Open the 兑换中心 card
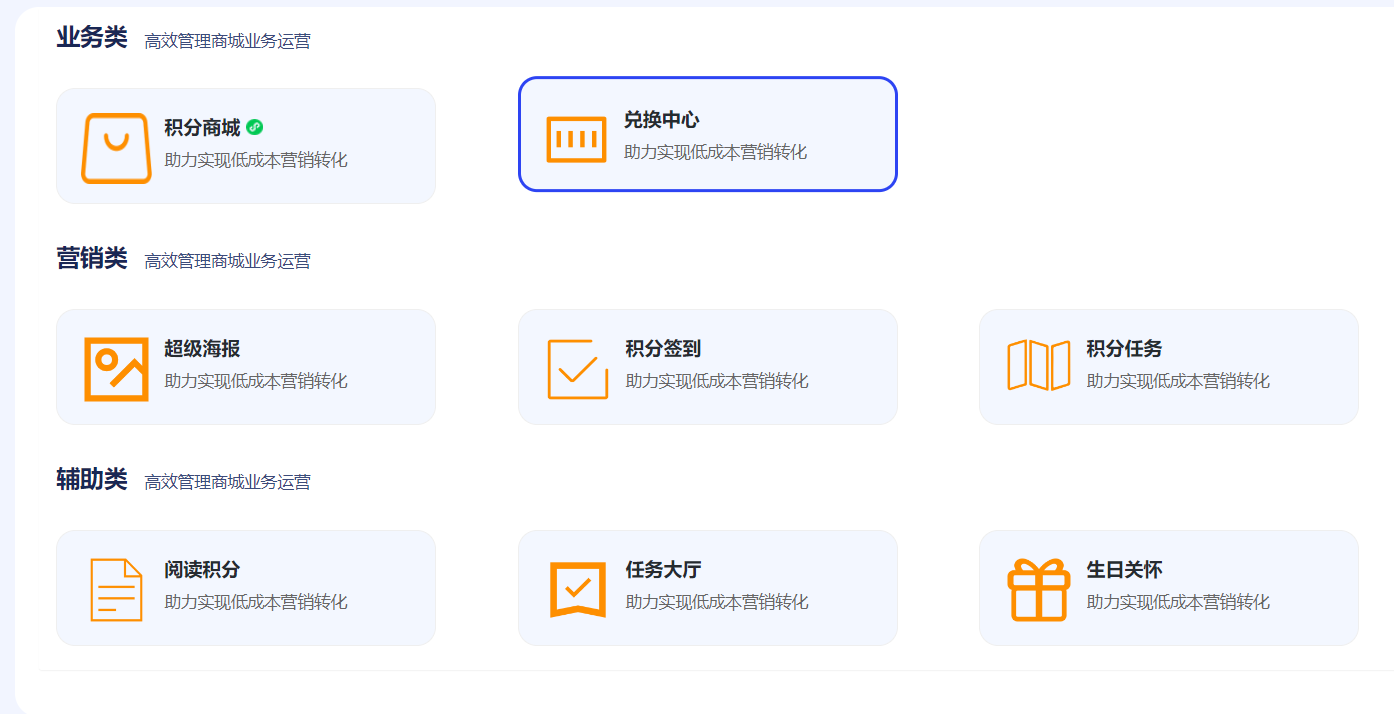The height and width of the screenshot is (714, 1394). [707, 133]
